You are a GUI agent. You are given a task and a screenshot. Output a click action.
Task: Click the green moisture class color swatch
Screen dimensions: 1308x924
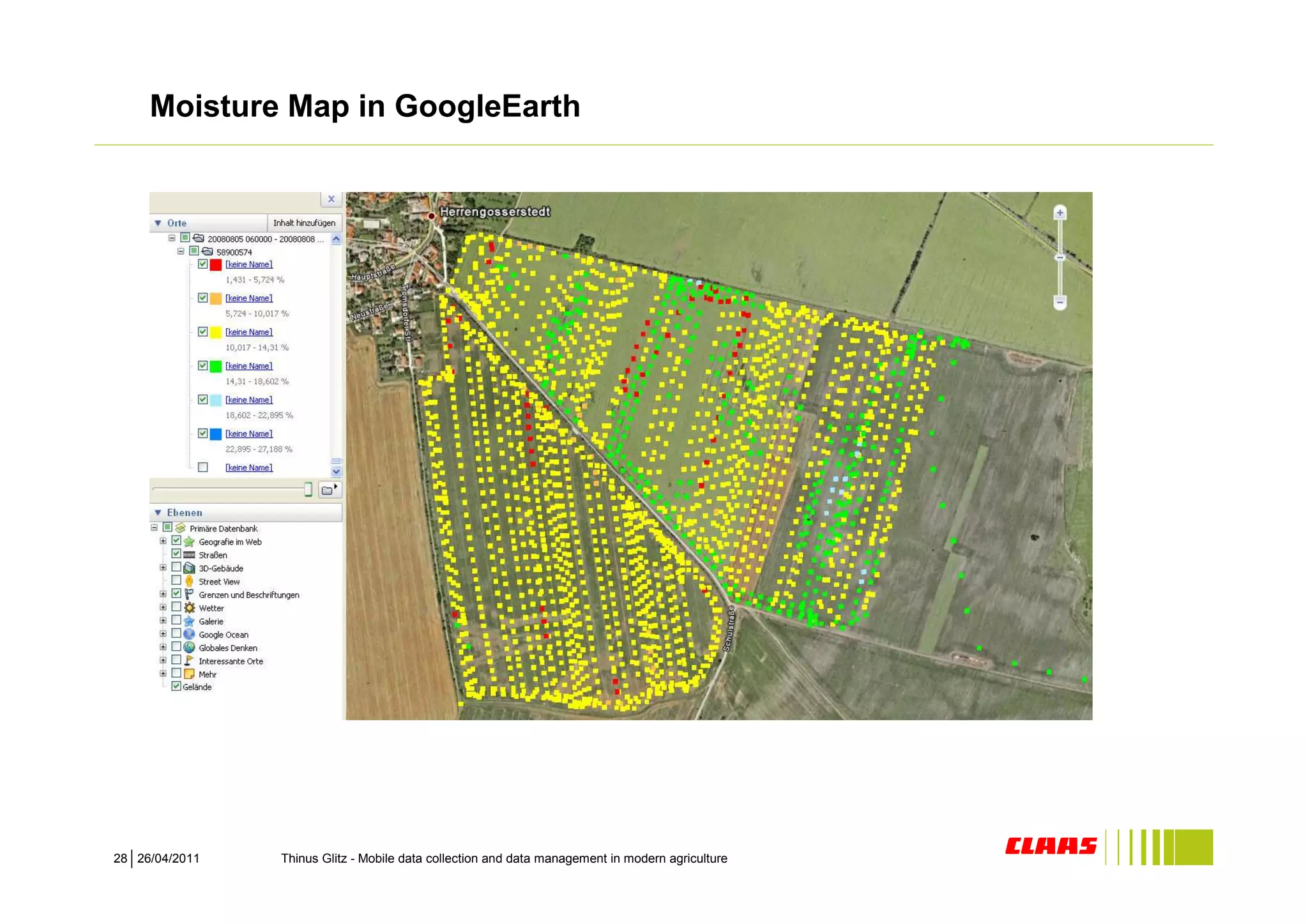[x=216, y=367]
